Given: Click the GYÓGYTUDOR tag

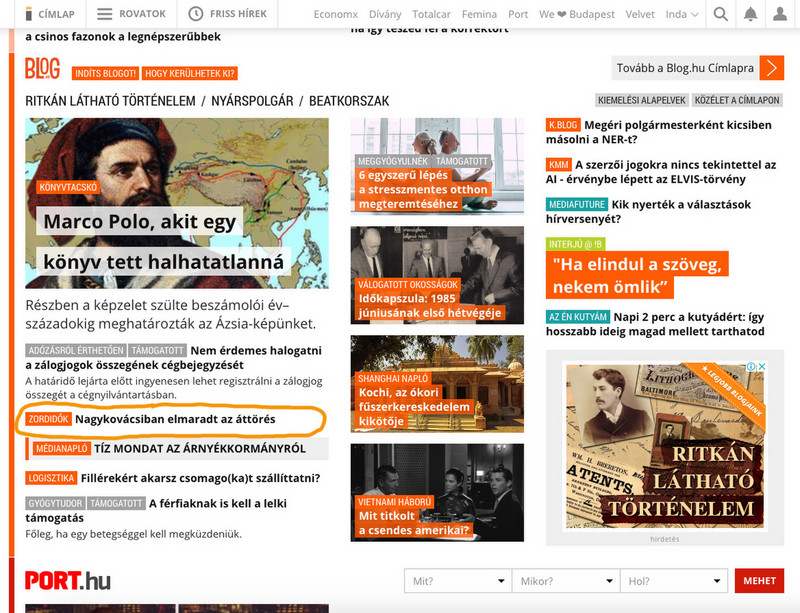Looking at the screenshot, I should 55,504.
